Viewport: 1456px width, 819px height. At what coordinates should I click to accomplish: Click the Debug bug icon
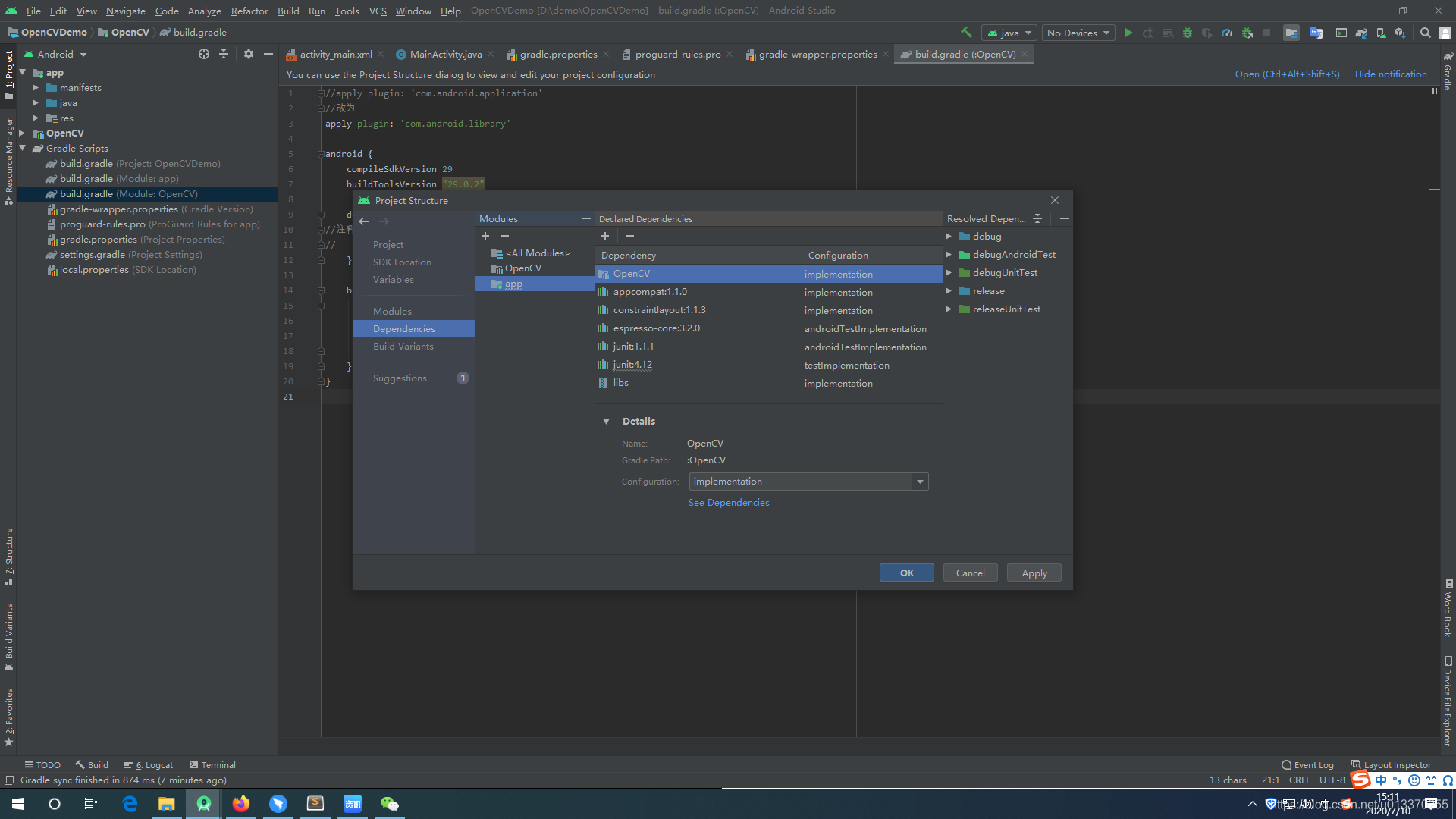(1188, 33)
